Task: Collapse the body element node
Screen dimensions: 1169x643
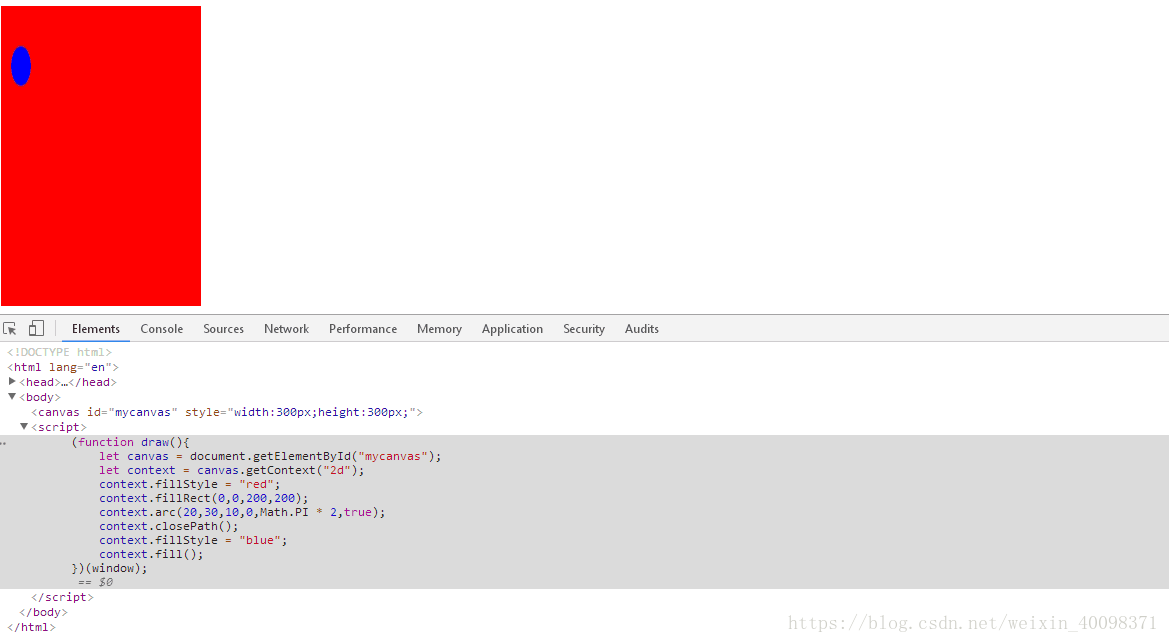Action: click(x=12, y=397)
